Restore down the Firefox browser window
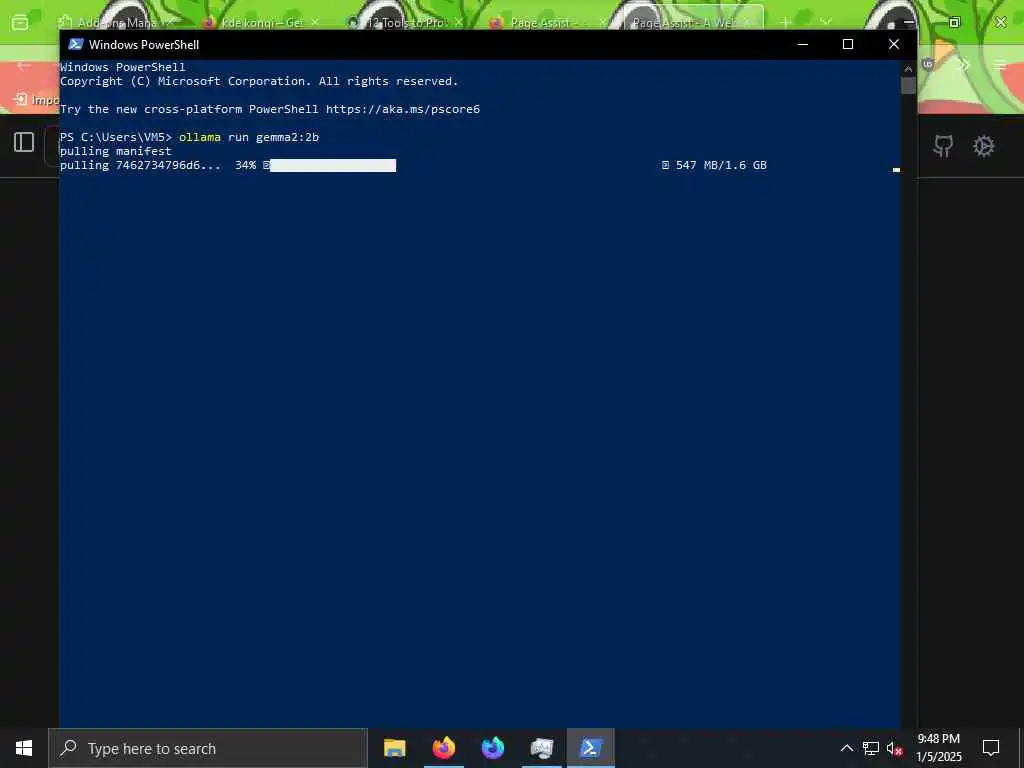The width and height of the screenshot is (1024, 768). pyautogui.click(x=954, y=22)
